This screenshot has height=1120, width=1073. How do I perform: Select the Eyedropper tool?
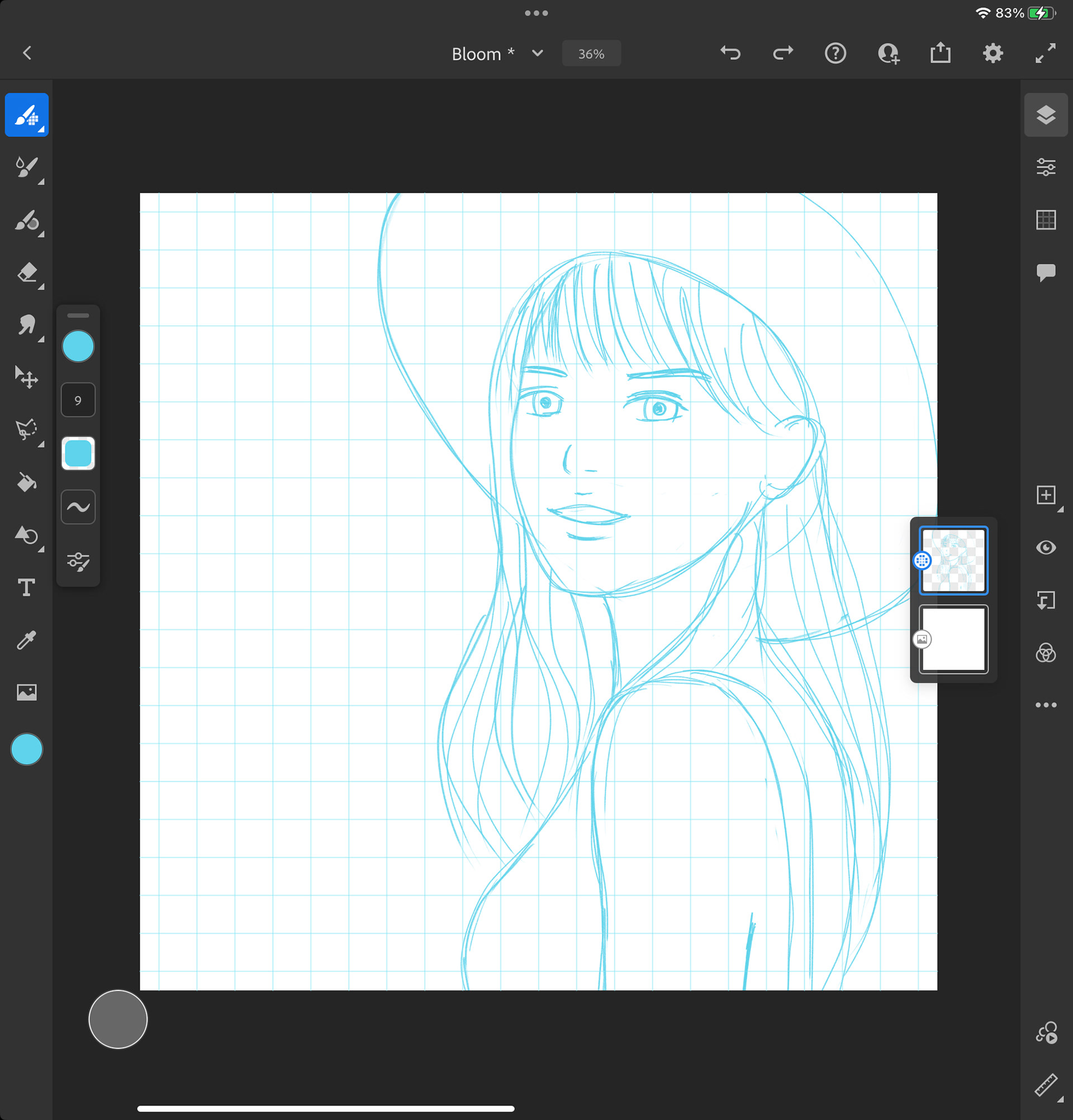click(x=26, y=640)
